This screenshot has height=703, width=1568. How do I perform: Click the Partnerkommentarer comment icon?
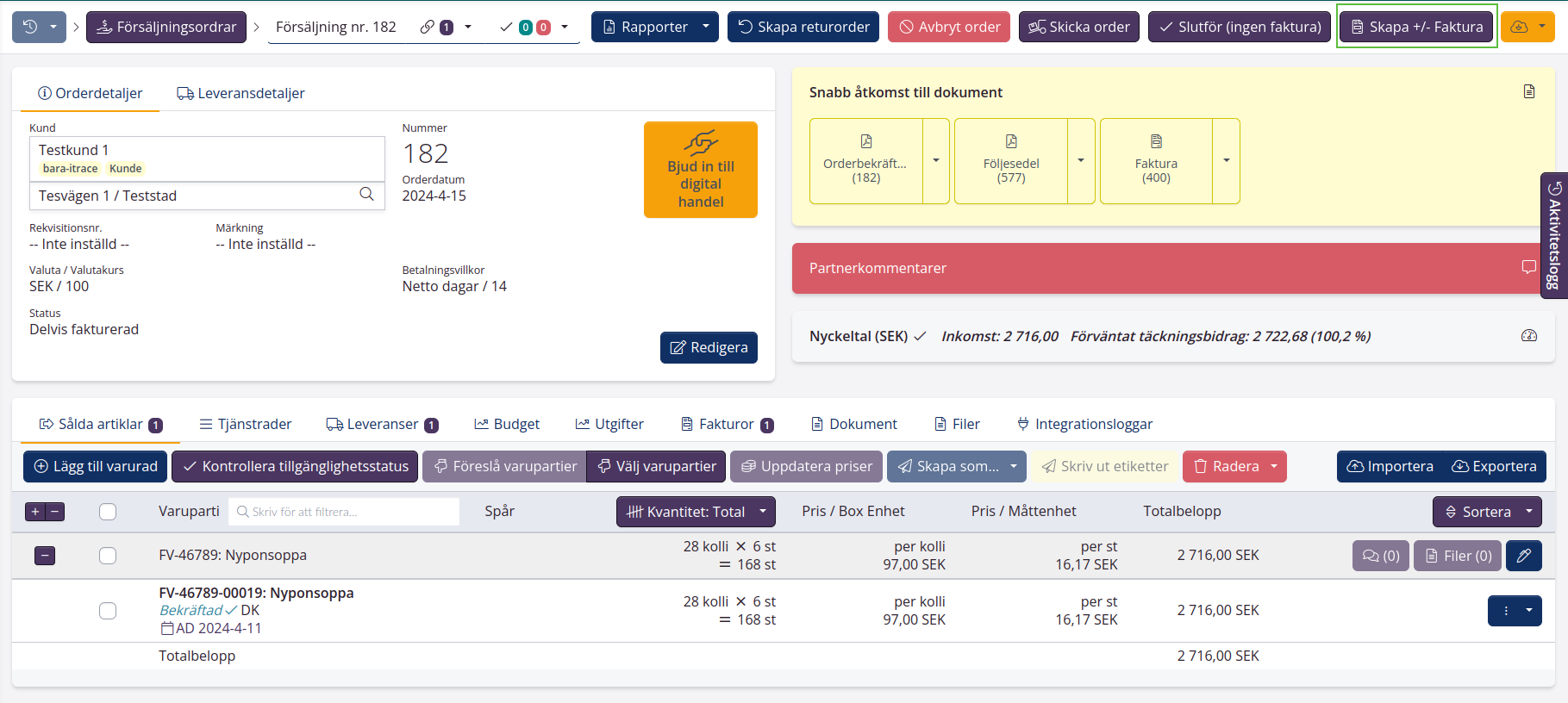[1528, 268]
